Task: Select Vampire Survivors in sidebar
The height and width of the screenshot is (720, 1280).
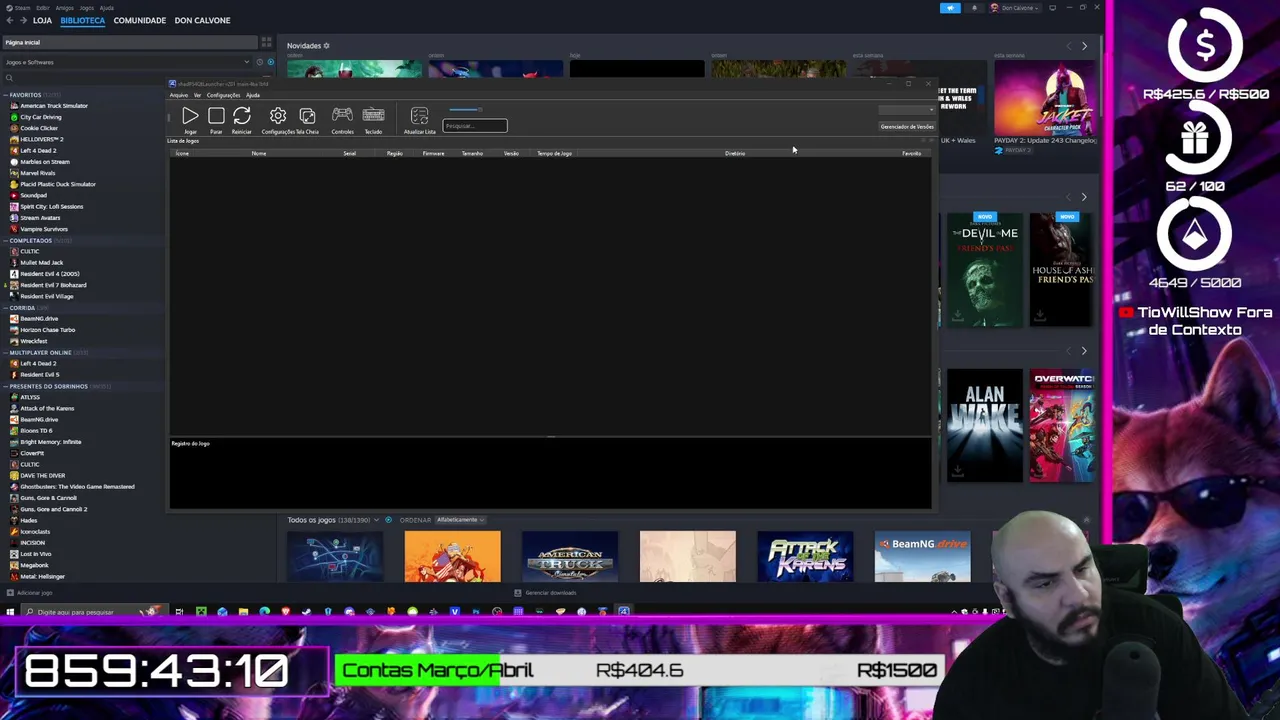Action: (44, 229)
